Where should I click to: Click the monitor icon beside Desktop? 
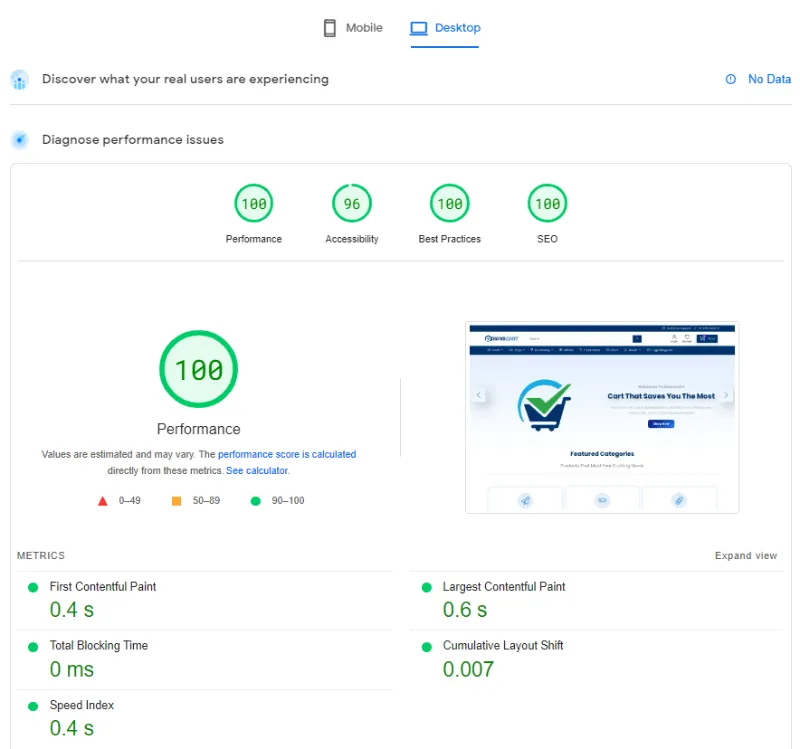pos(422,27)
